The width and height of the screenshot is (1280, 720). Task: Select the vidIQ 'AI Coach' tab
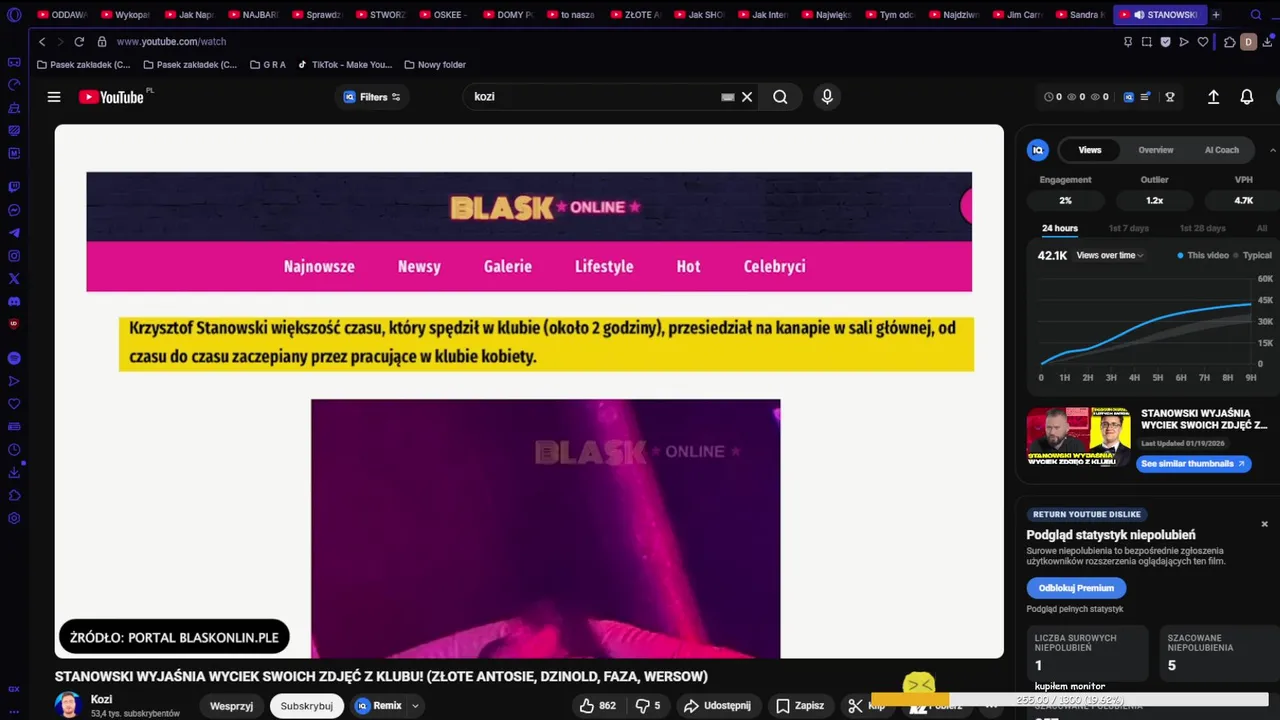point(1222,150)
